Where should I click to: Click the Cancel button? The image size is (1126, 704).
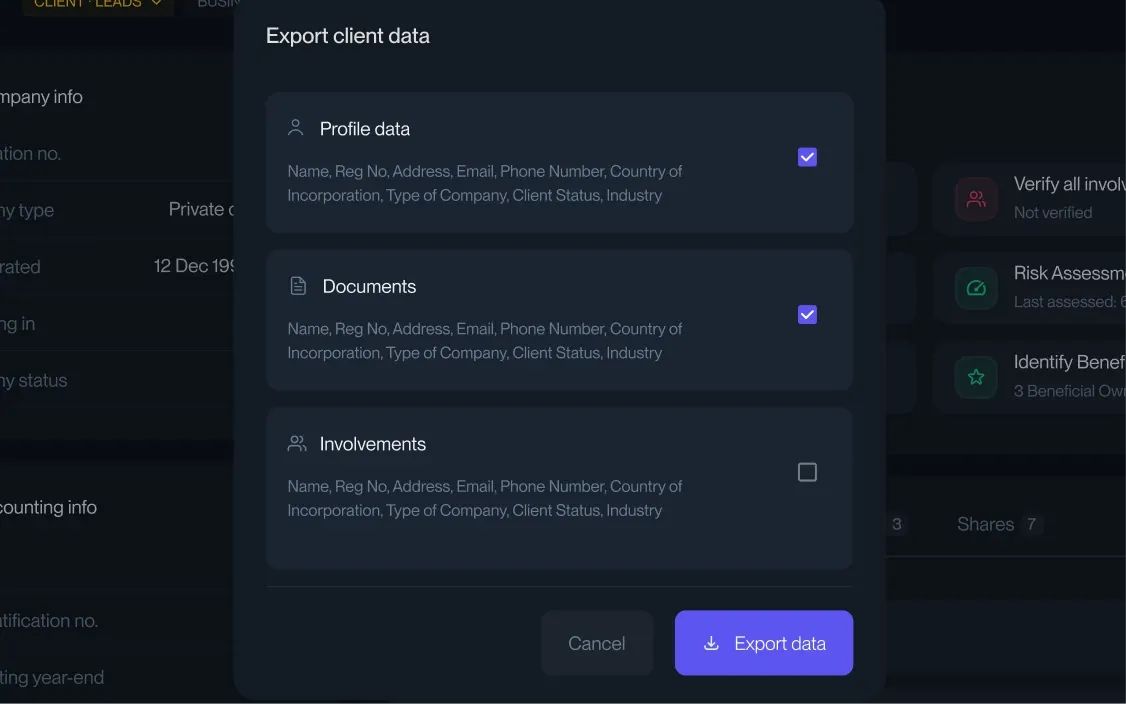tap(597, 643)
